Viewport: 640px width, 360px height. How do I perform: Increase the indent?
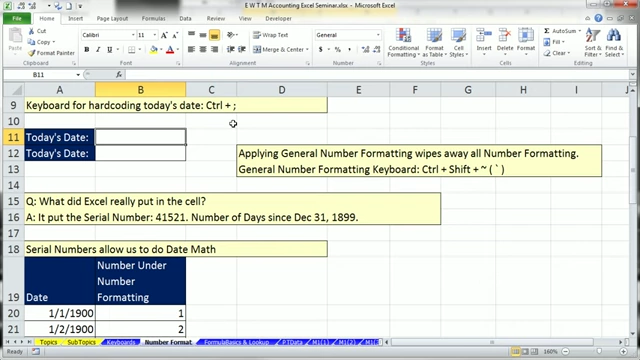click(x=242, y=49)
